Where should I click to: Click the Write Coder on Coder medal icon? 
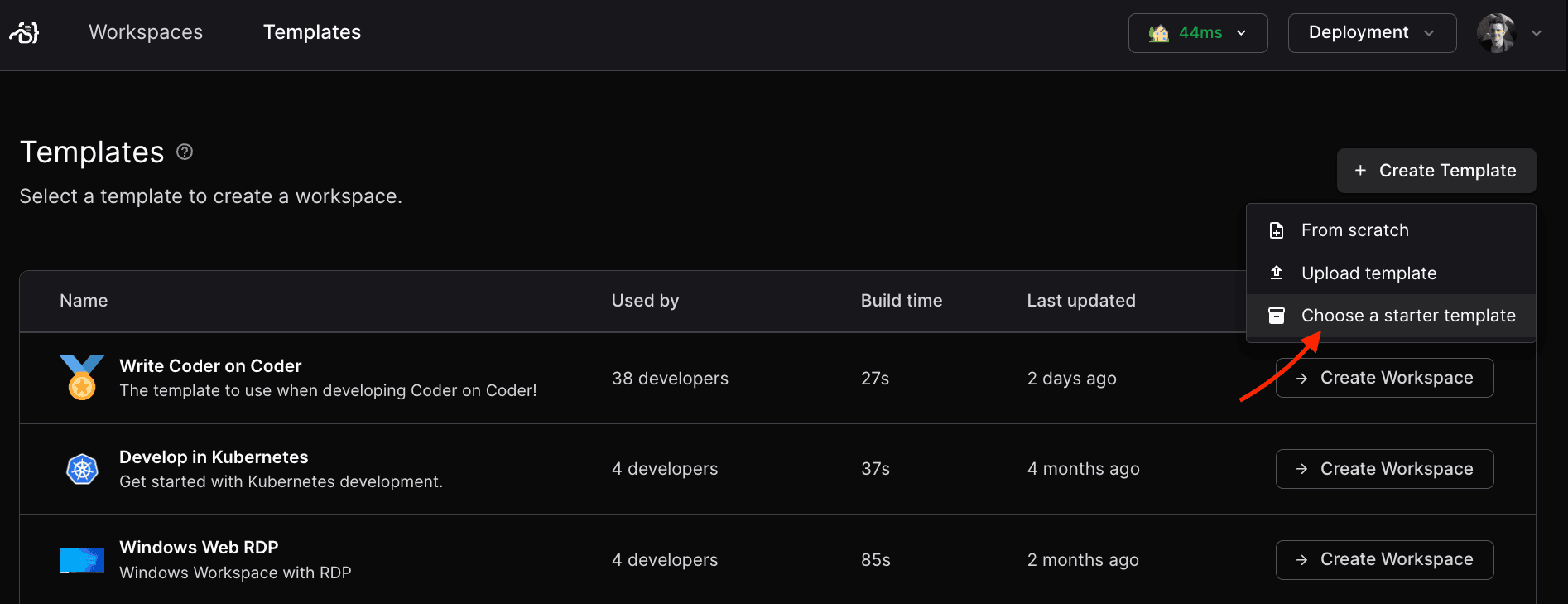pyautogui.click(x=82, y=378)
